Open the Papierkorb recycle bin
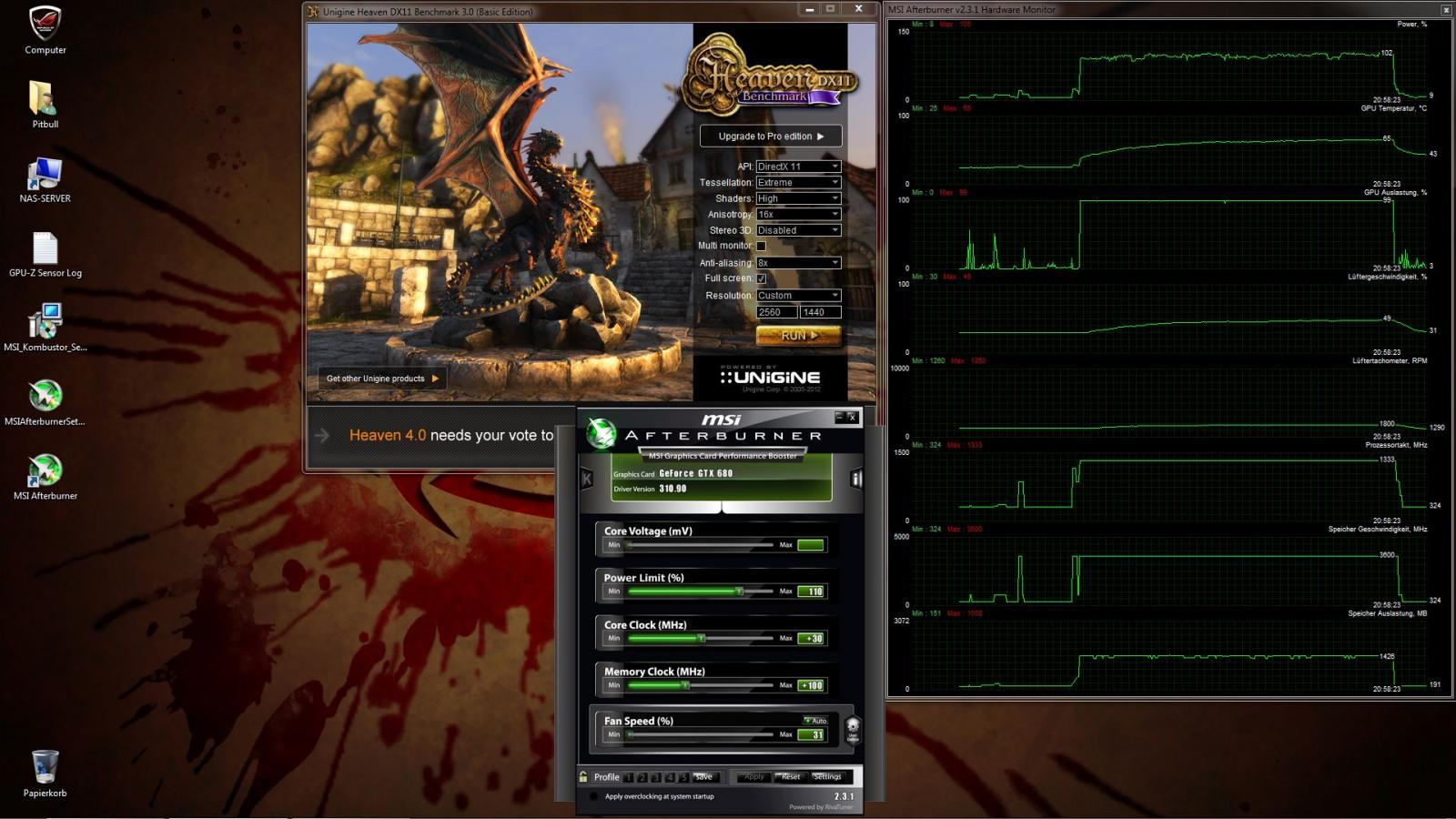 (45, 774)
